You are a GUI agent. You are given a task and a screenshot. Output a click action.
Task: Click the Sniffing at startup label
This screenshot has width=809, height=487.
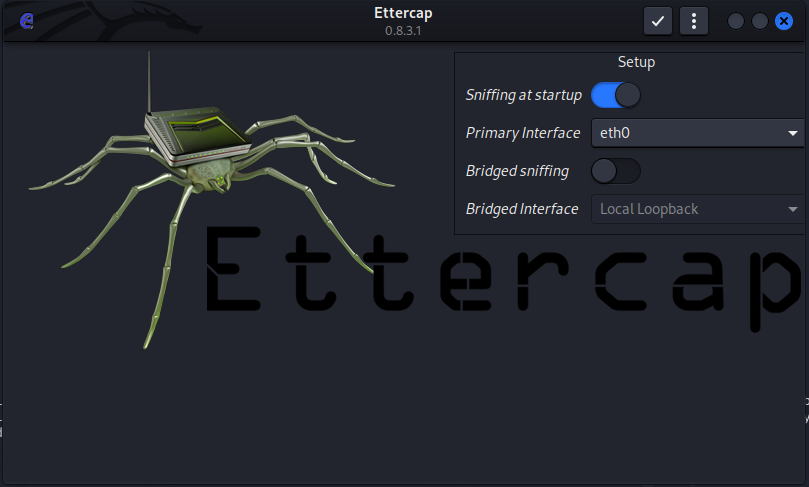pos(523,95)
